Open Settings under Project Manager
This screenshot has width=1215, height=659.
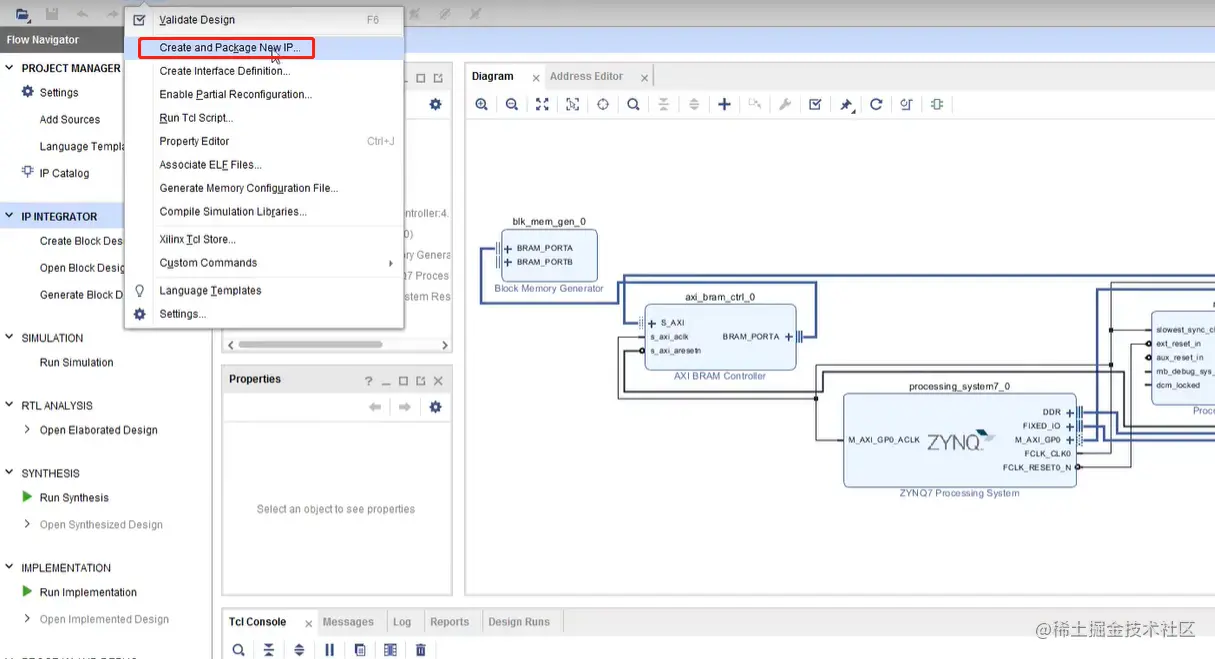tap(59, 92)
